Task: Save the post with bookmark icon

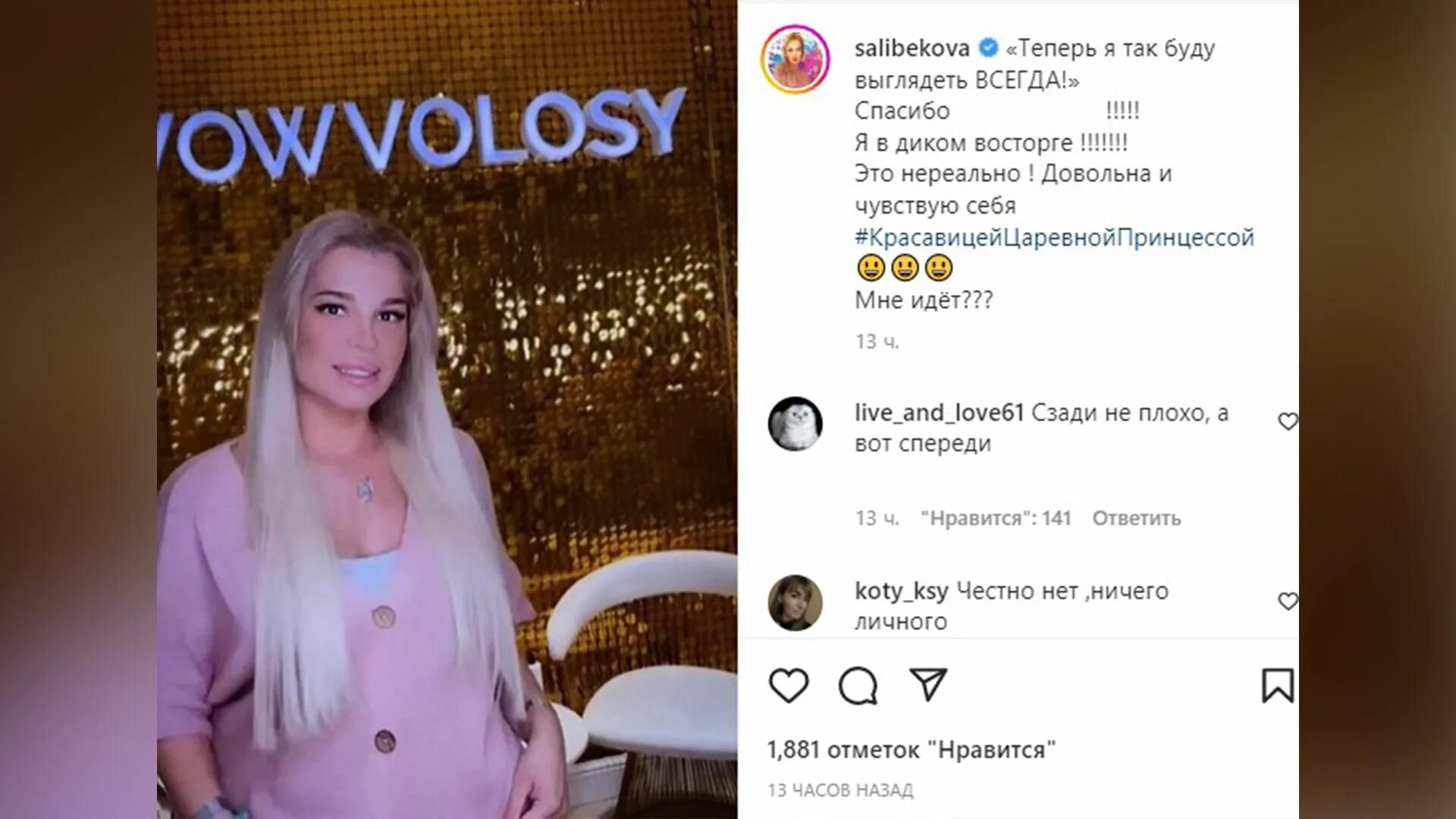Action: pyautogui.click(x=1277, y=686)
